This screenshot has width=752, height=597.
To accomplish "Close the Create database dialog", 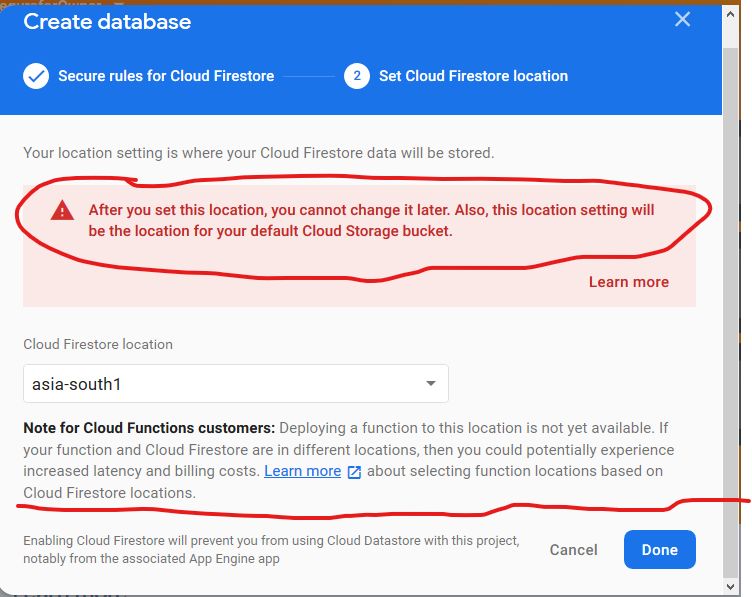I will click(683, 19).
